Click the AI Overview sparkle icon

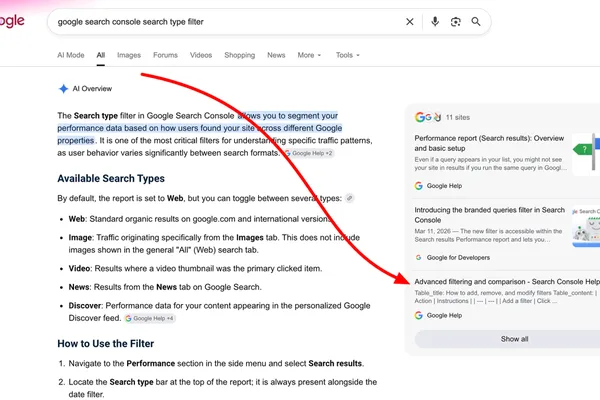(x=63, y=89)
